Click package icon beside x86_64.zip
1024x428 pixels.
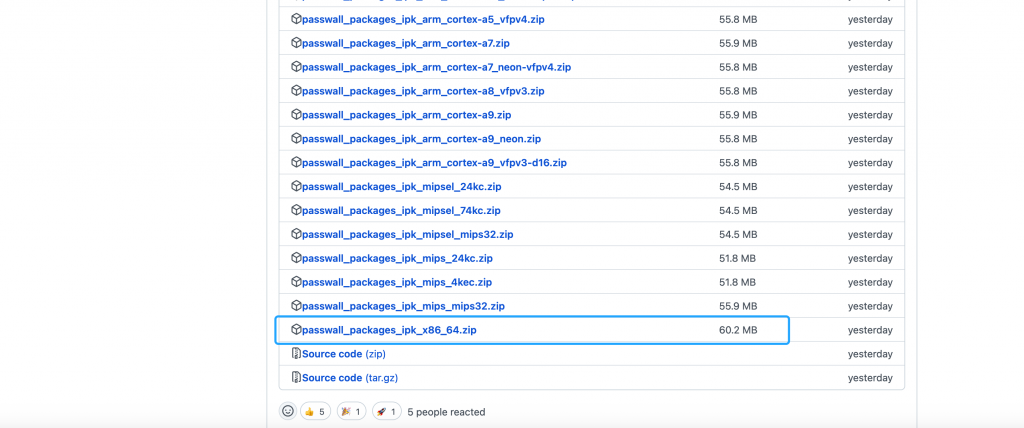296,330
